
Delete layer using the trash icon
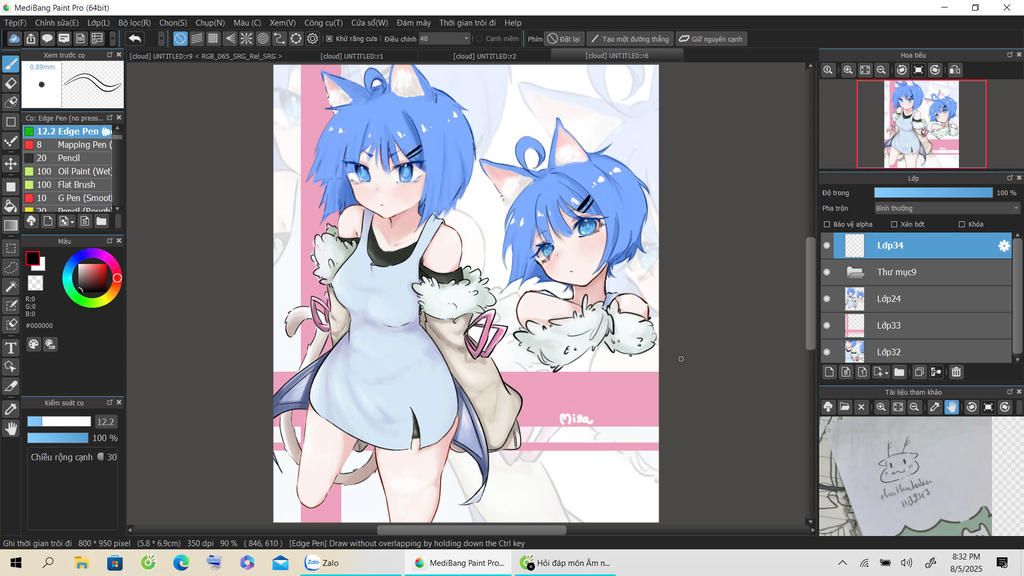[x=956, y=372]
